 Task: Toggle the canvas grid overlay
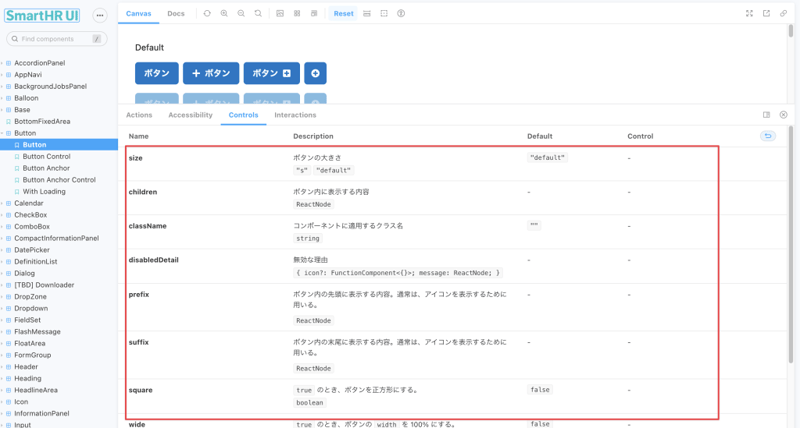pos(297,14)
